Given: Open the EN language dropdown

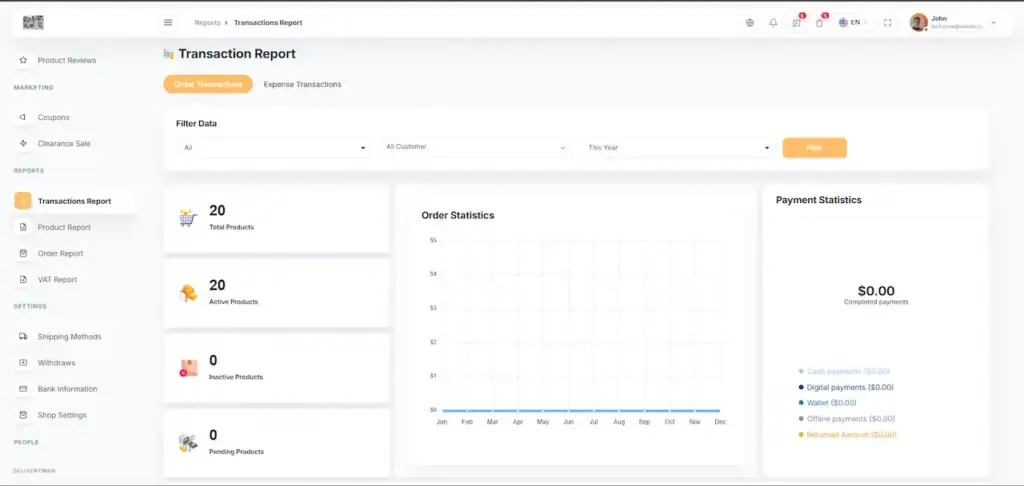Looking at the screenshot, I should 854,23.
